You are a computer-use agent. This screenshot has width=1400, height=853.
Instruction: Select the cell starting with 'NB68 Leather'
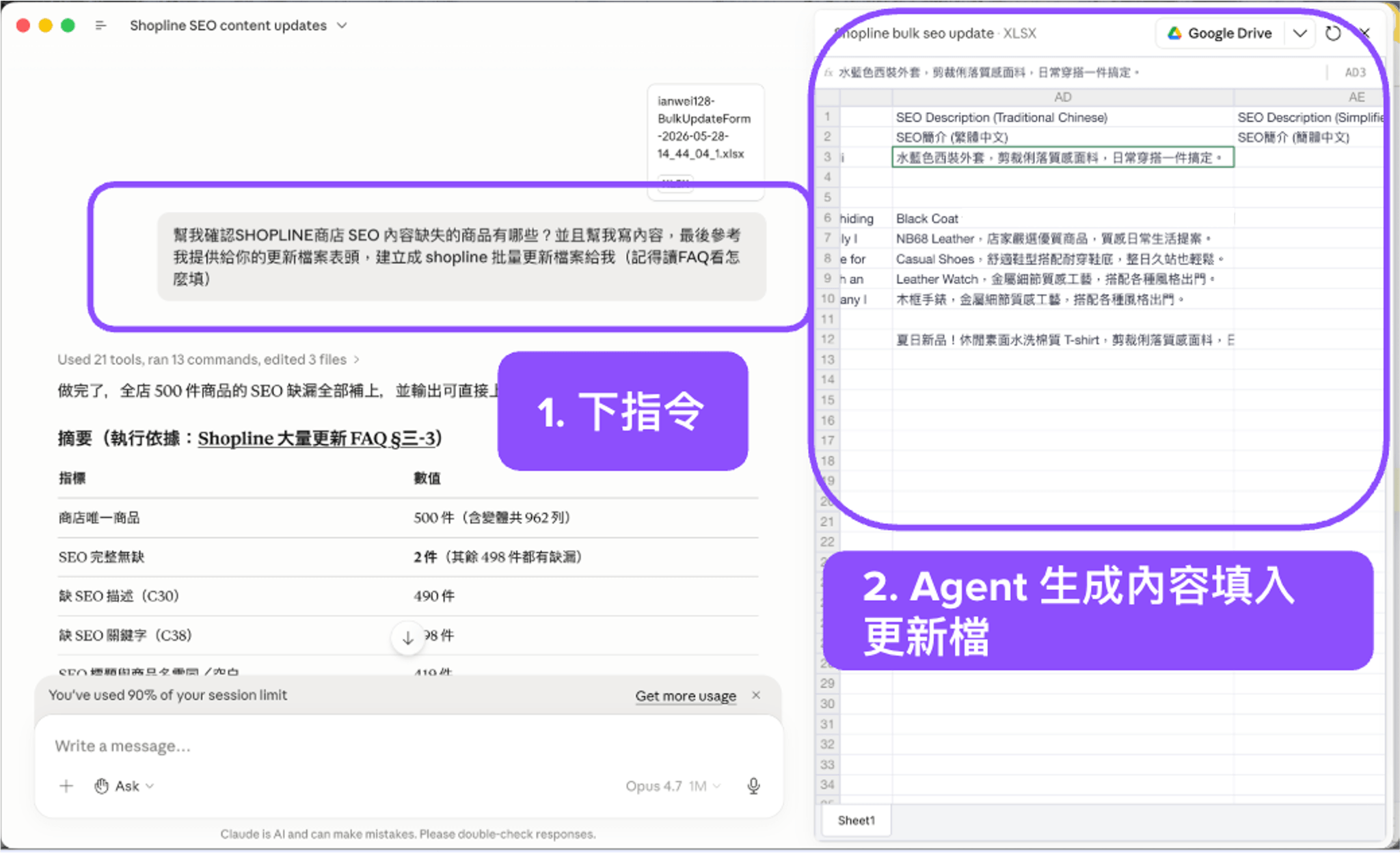tap(1063, 239)
